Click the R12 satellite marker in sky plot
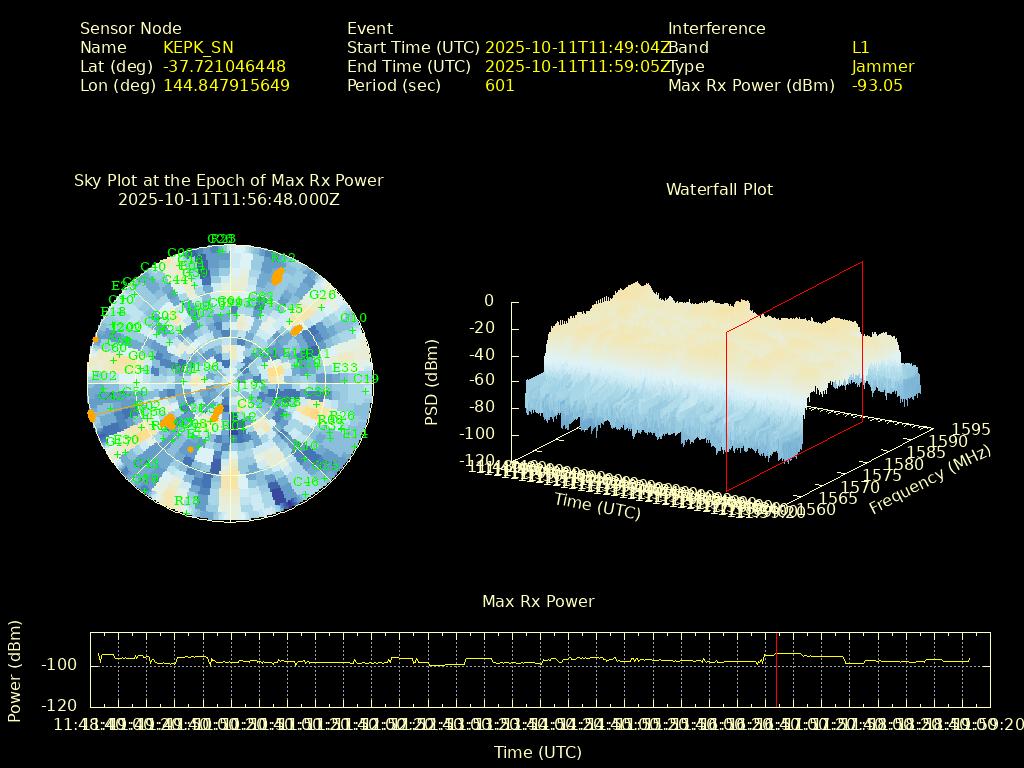 pos(283,258)
